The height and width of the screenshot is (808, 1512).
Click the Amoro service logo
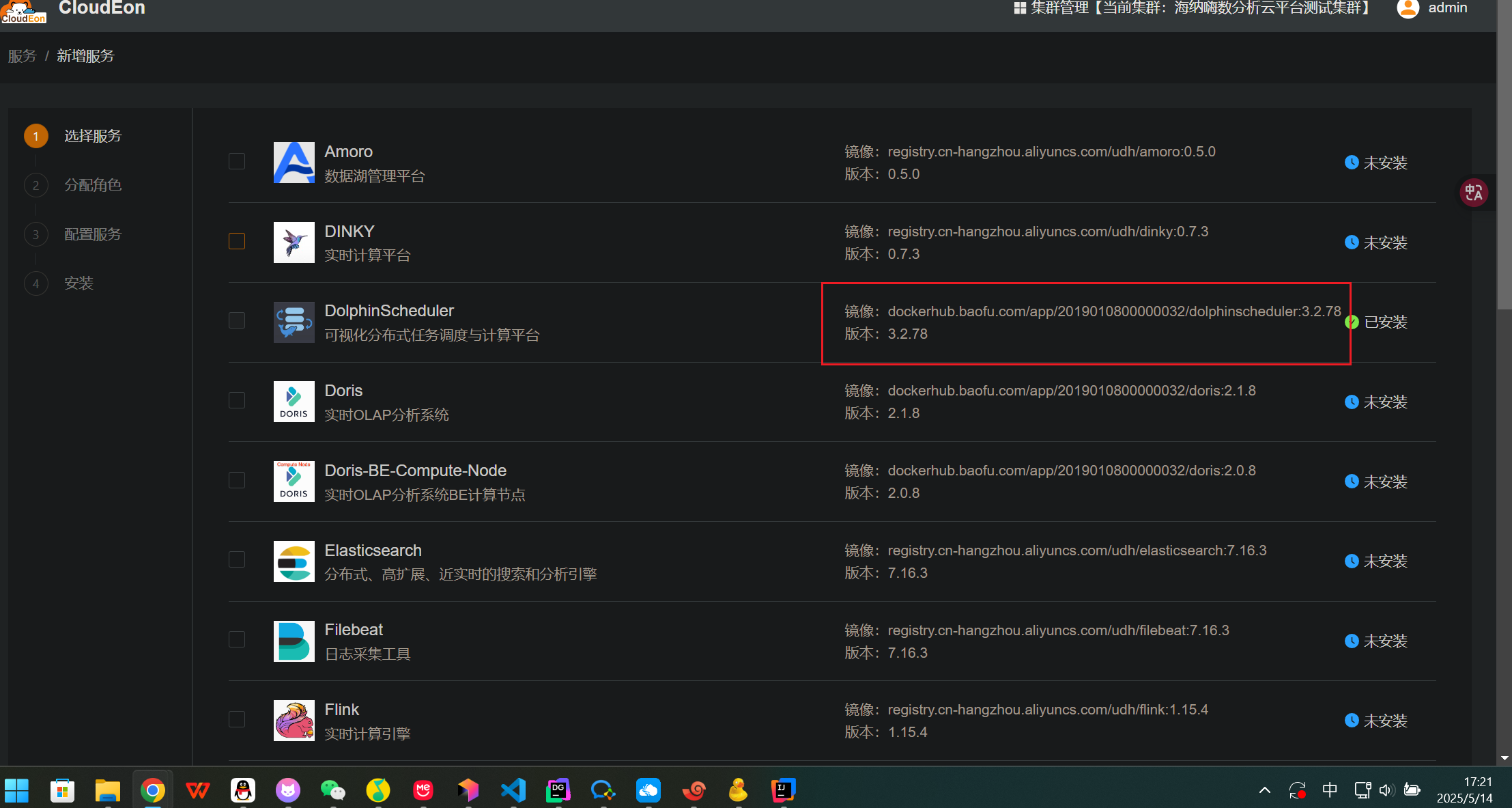coord(294,163)
